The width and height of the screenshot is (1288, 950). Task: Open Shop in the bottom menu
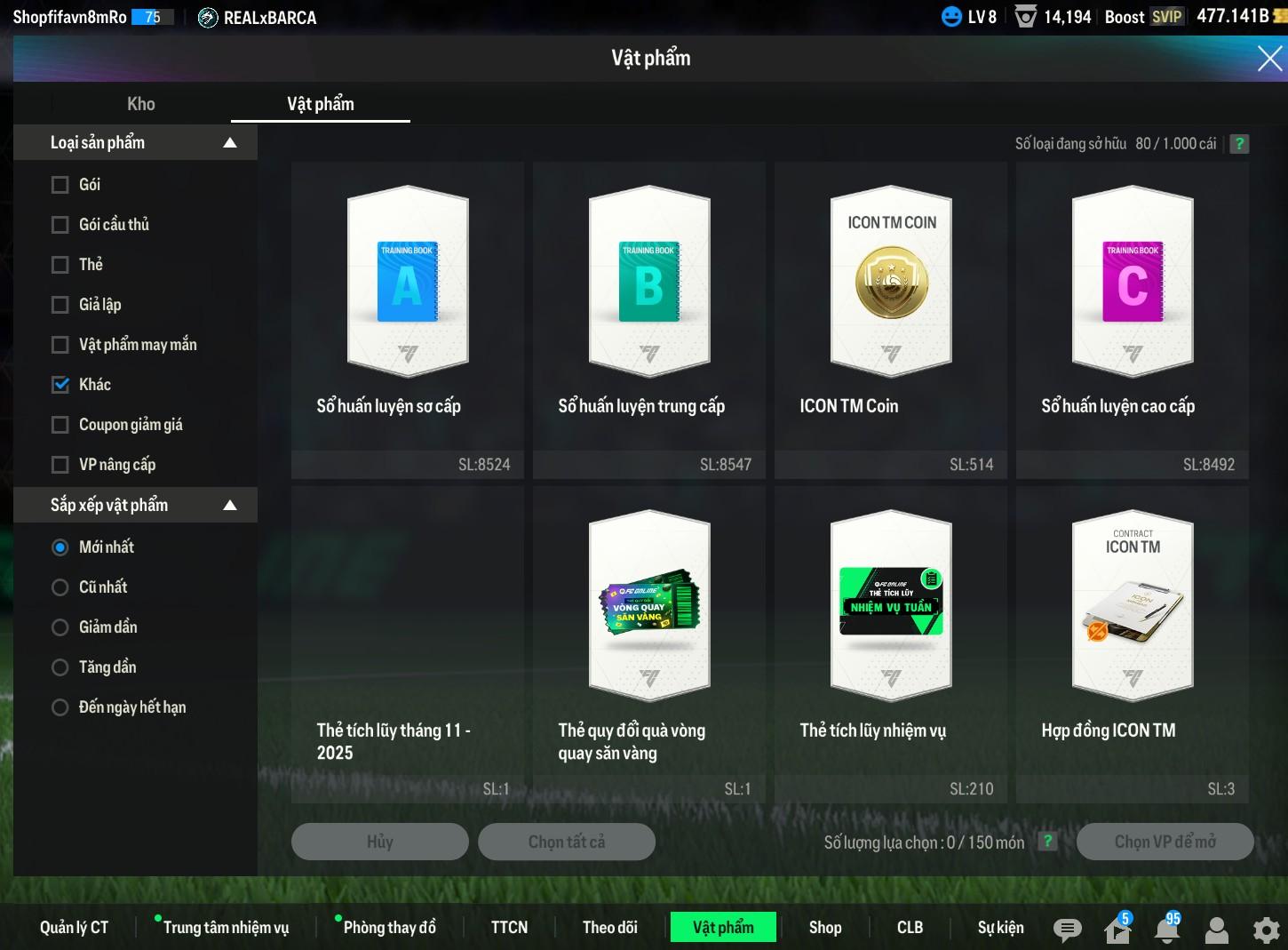pos(824,927)
